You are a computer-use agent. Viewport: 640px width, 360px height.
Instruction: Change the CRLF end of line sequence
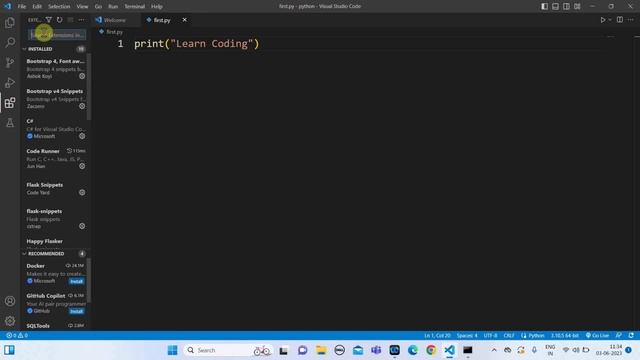(x=509, y=336)
